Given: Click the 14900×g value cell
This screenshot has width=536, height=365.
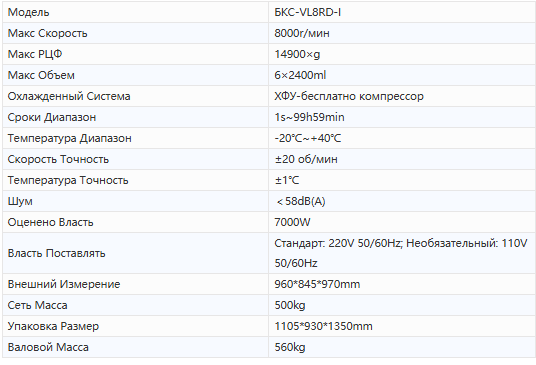Looking at the screenshot, I should pos(402,54).
